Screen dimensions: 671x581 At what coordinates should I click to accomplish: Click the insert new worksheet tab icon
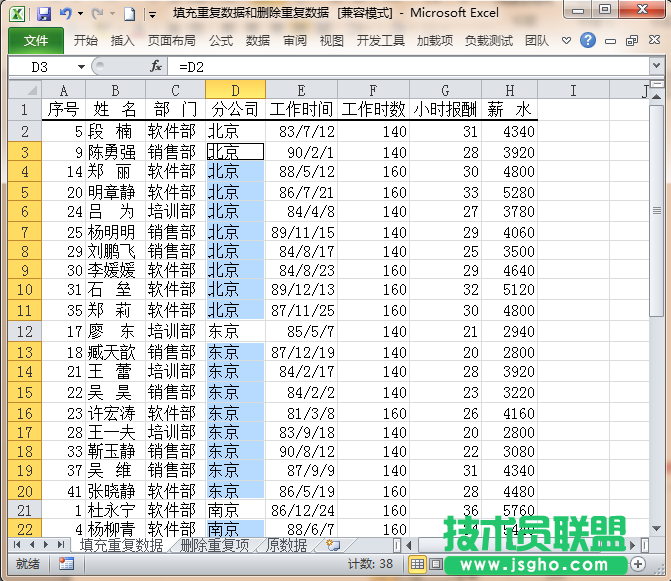(333, 545)
